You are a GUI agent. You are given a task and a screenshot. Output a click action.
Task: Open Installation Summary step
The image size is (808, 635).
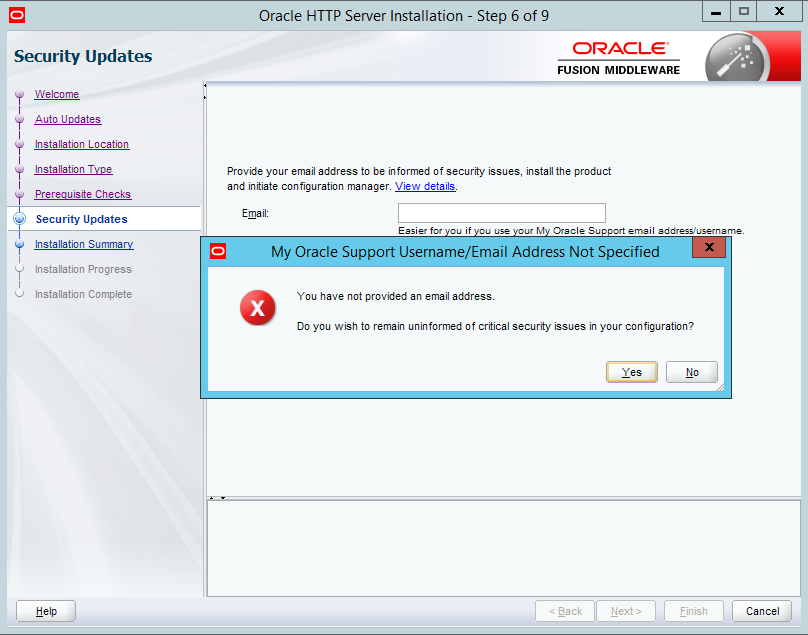point(84,244)
